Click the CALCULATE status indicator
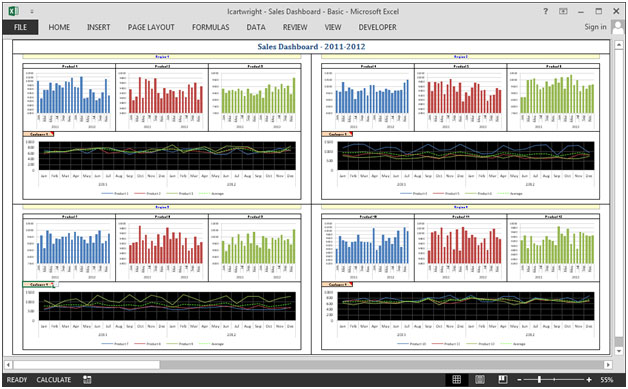 54,380
